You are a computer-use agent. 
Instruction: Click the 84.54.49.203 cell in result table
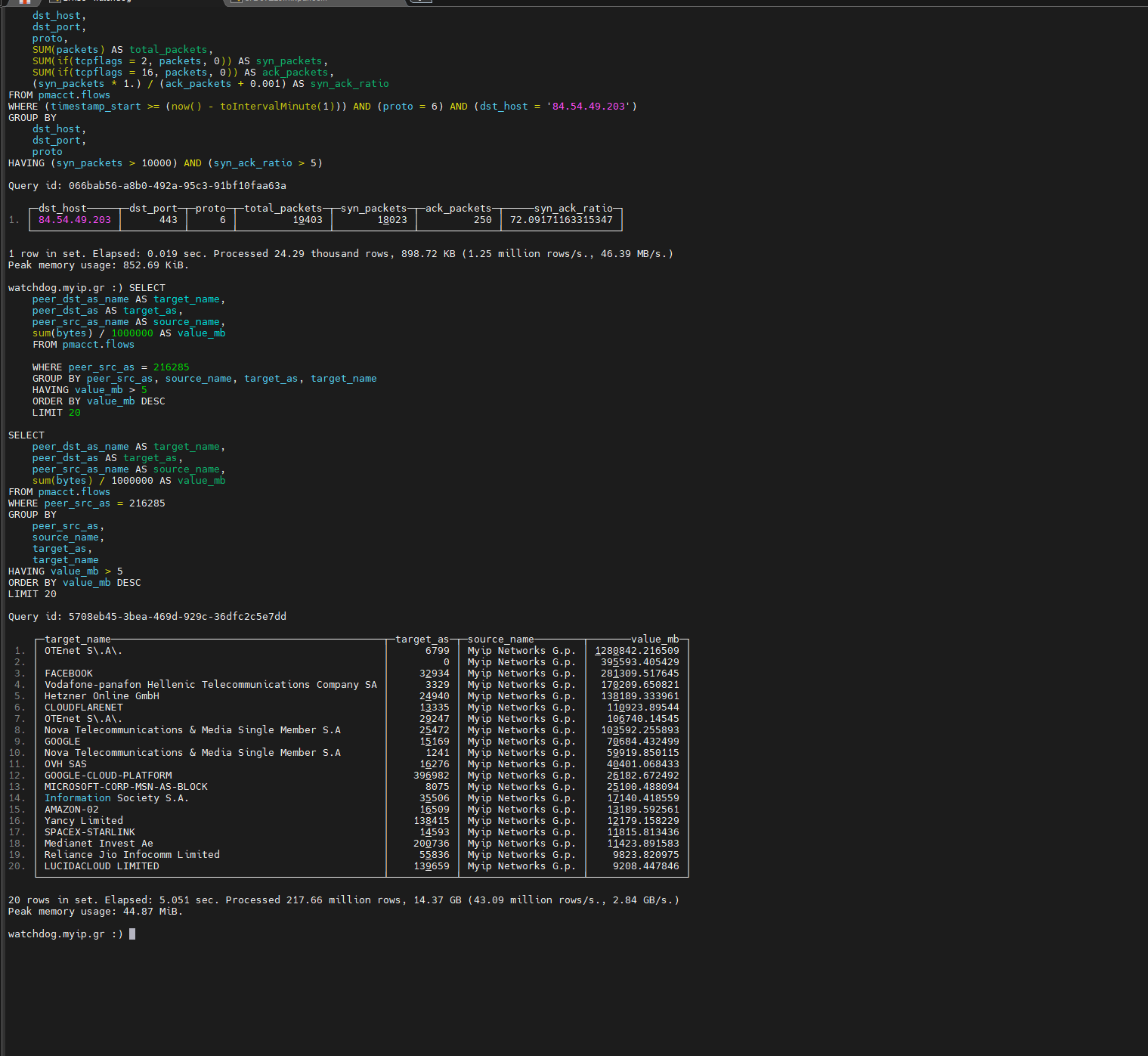pos(75,220)
